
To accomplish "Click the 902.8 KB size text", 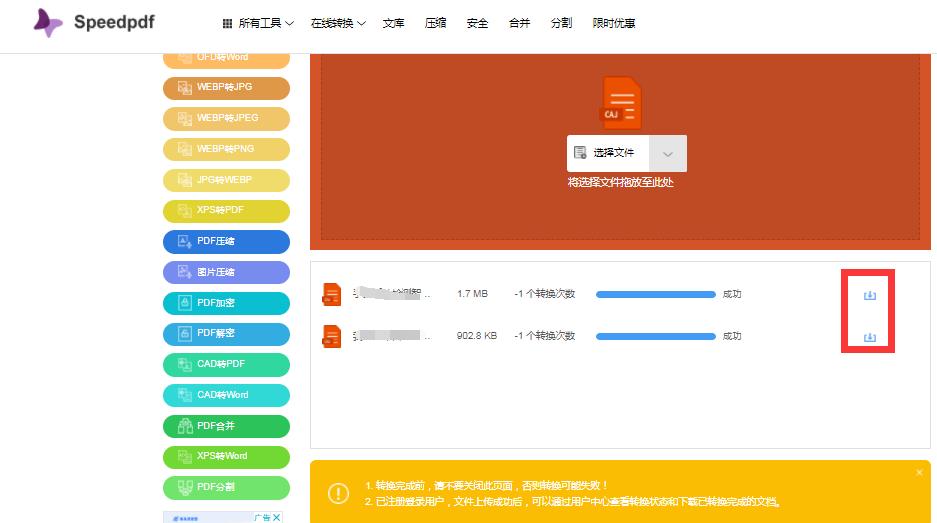I will tap(476, 336).
